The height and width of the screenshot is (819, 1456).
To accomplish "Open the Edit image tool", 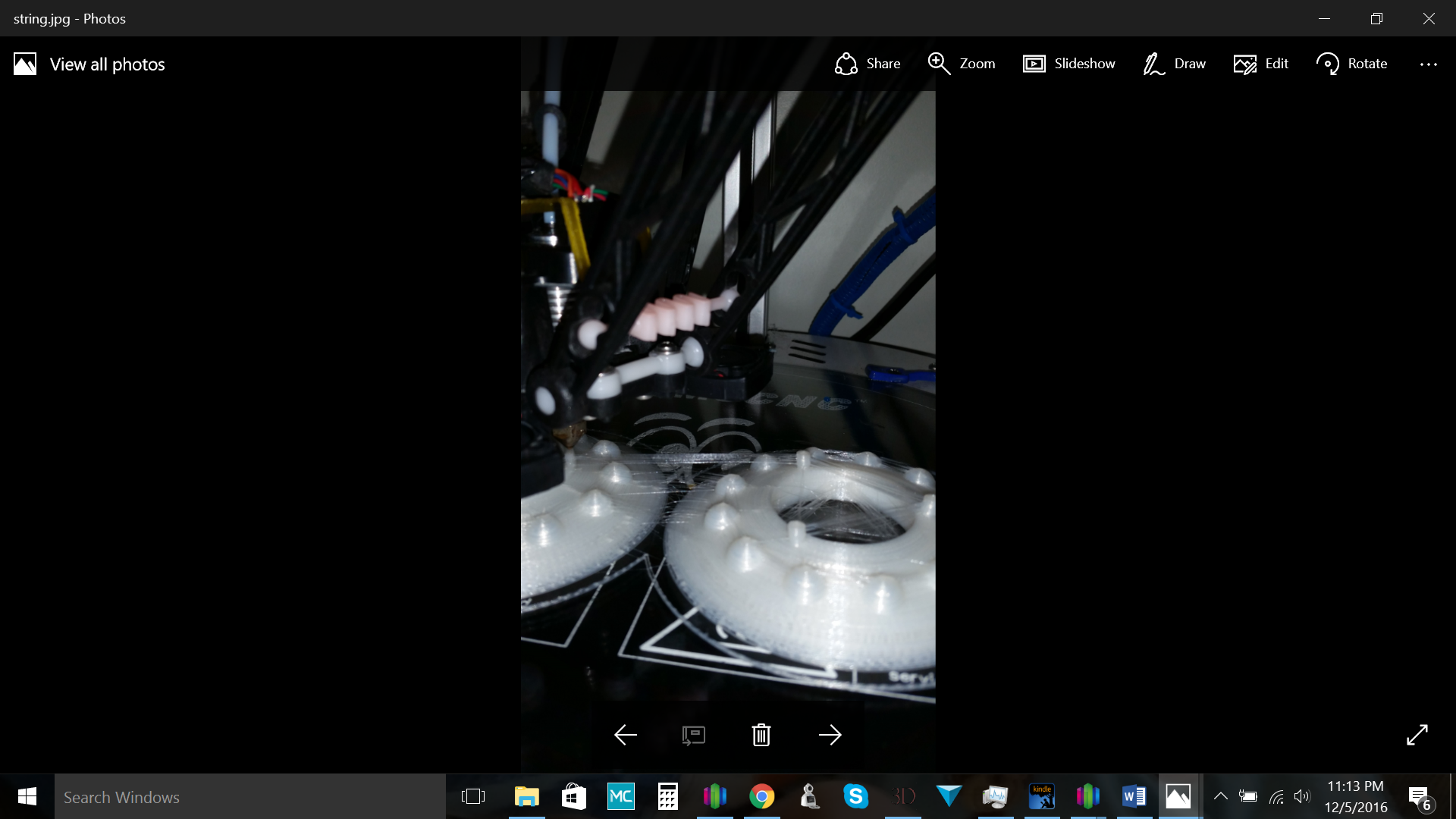I will pyautogui.click(x=1261, y=64).
